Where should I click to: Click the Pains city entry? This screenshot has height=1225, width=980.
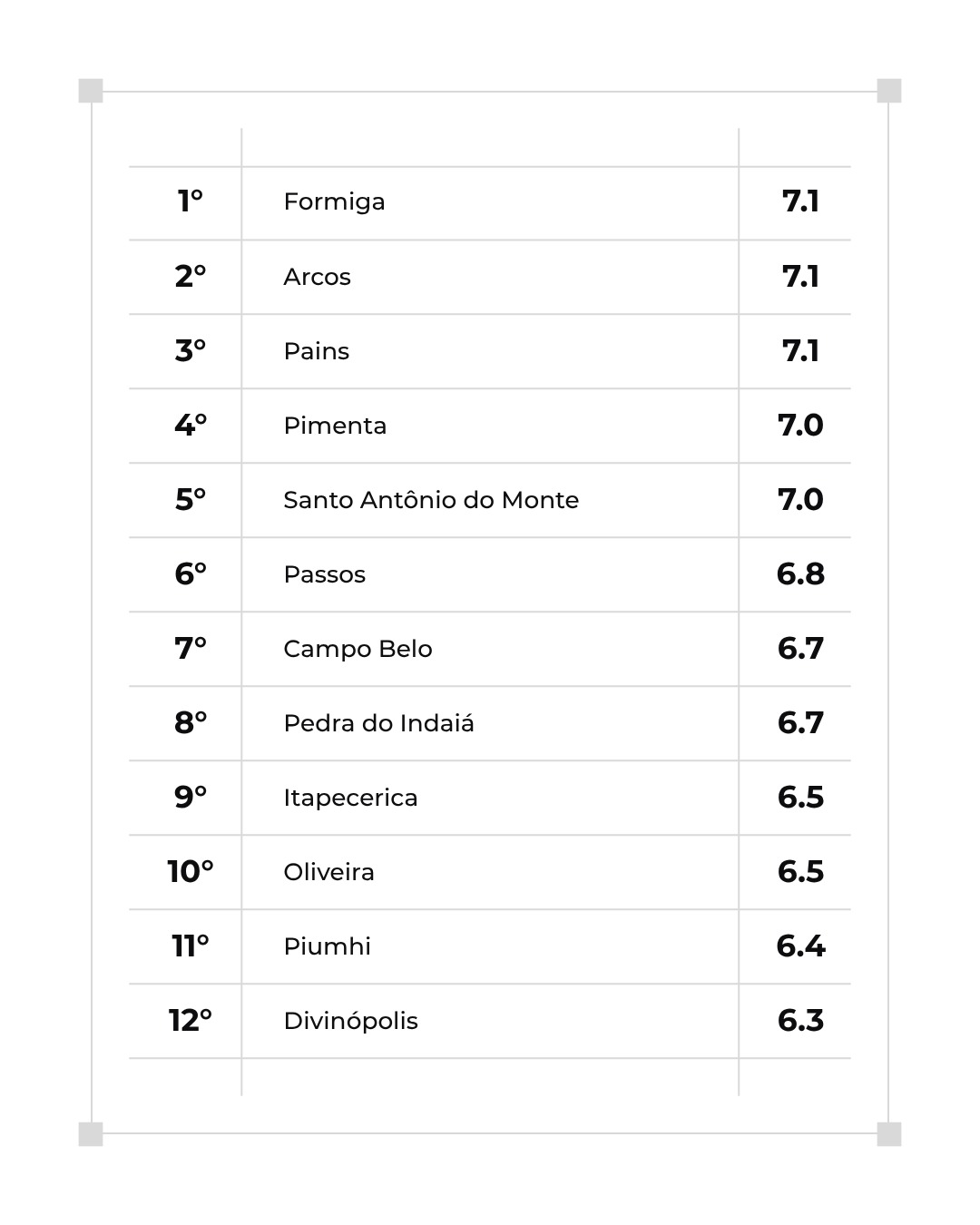click(316, 351)
